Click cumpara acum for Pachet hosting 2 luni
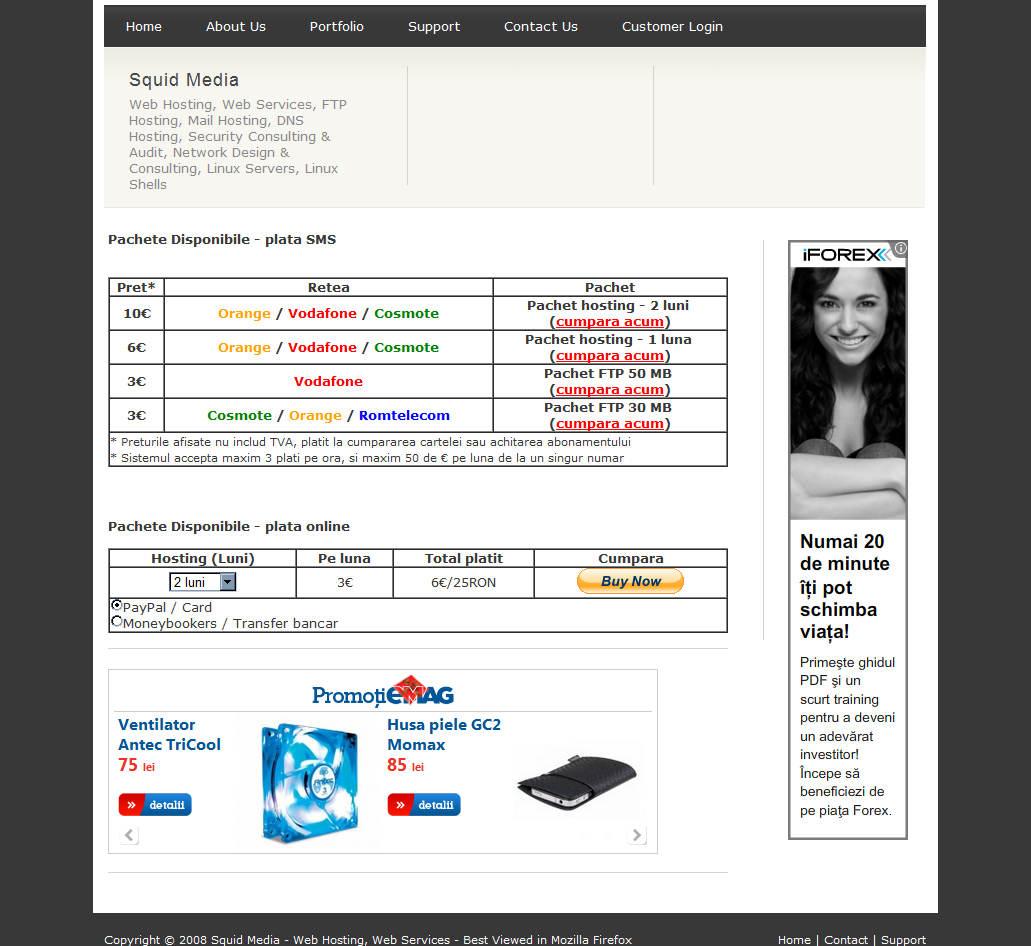The image size is (1031, 946). pyautogui.click(x=609, y=321)
